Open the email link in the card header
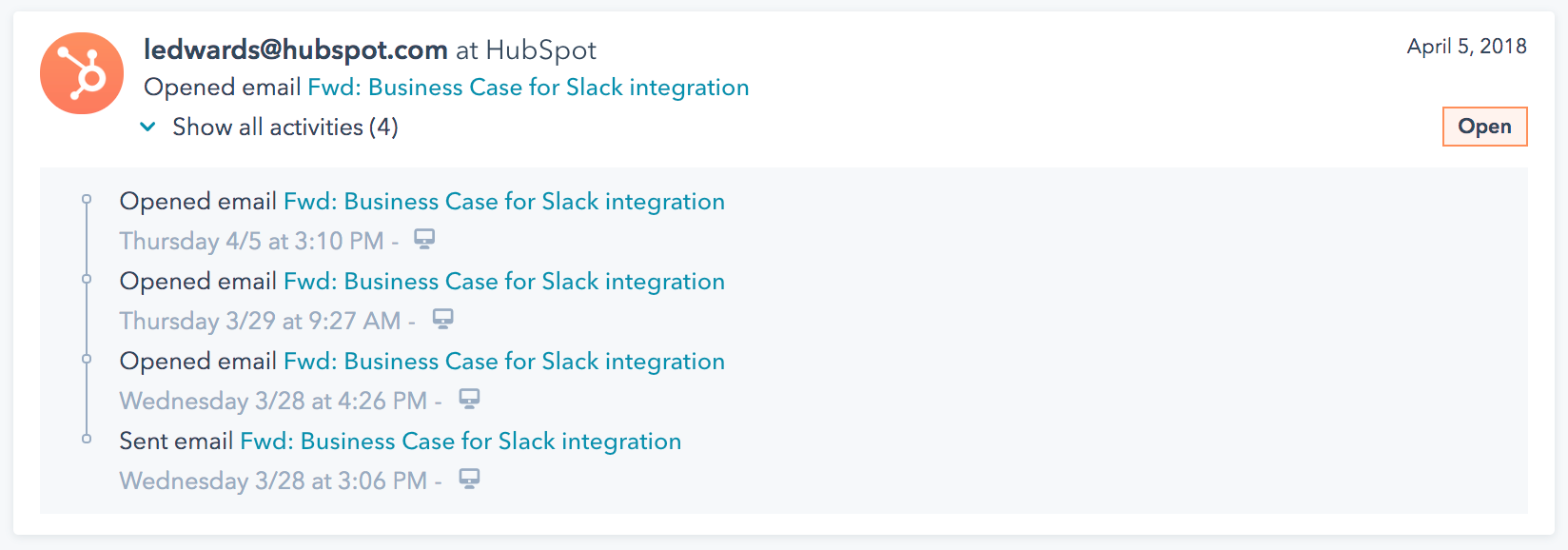The image size is (1568, 550). [528, 88]
